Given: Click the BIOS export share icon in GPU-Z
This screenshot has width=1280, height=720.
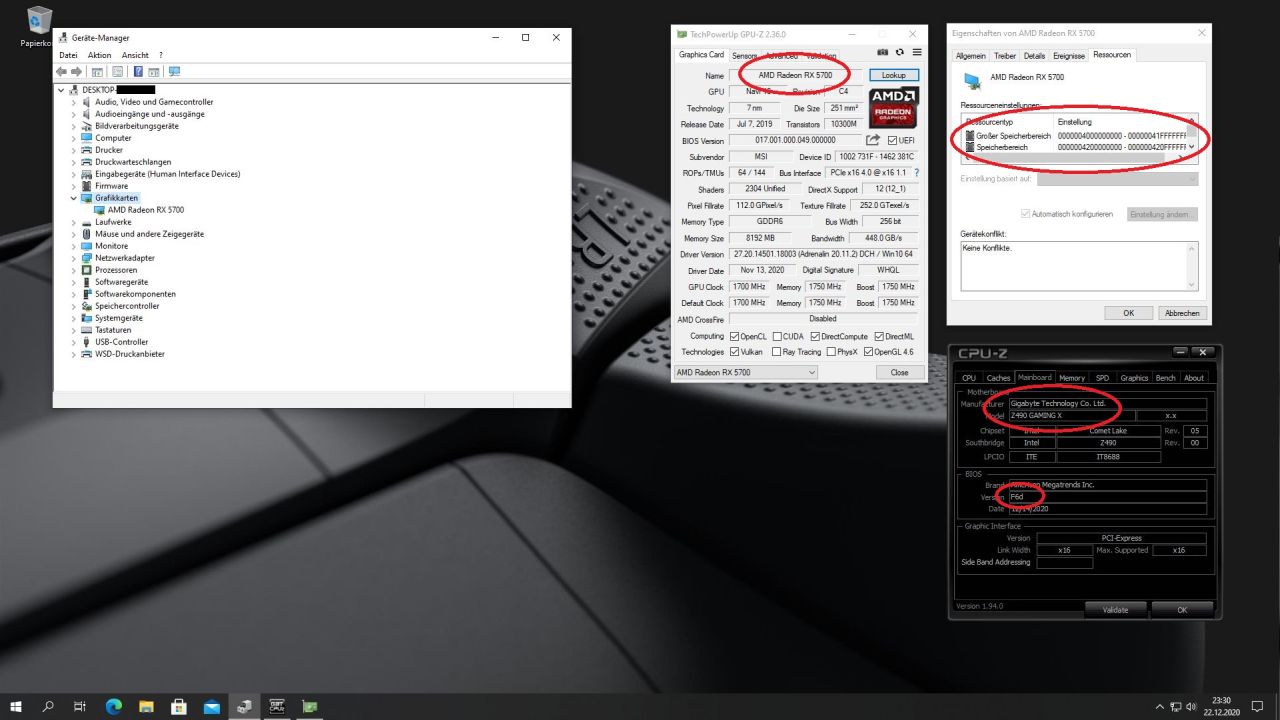Looking at the screenshot, I should [x=872, y=140].
